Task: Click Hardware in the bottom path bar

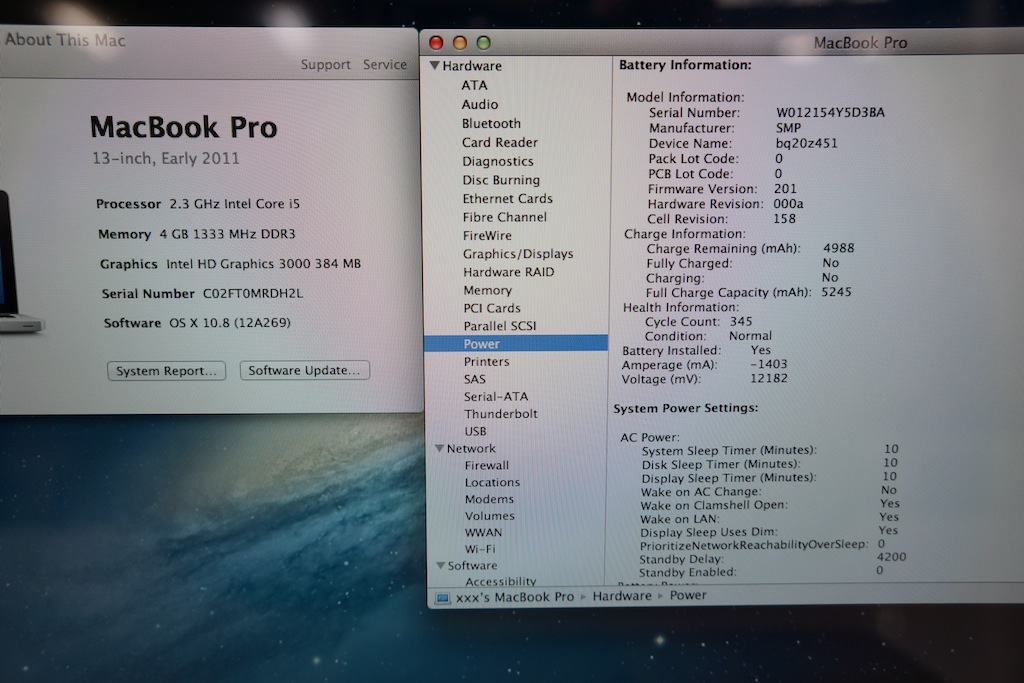Action: coord(622,596)
